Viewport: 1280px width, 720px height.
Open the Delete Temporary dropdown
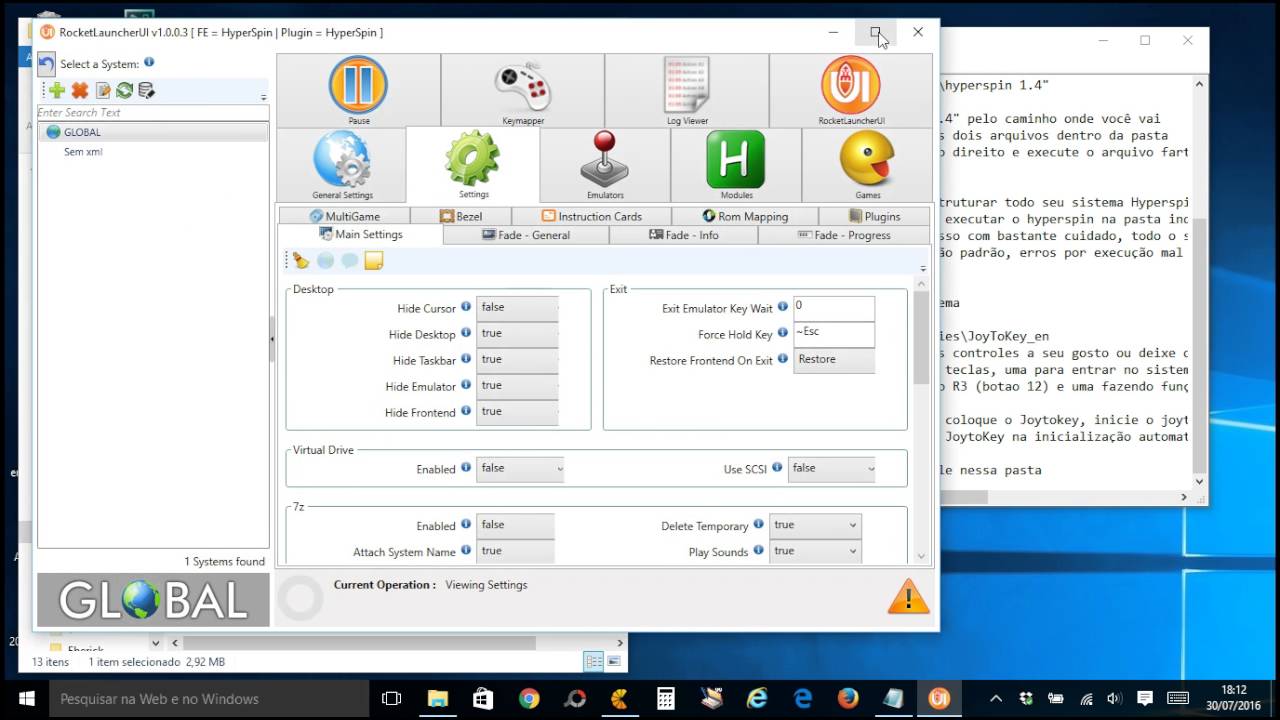814,525
